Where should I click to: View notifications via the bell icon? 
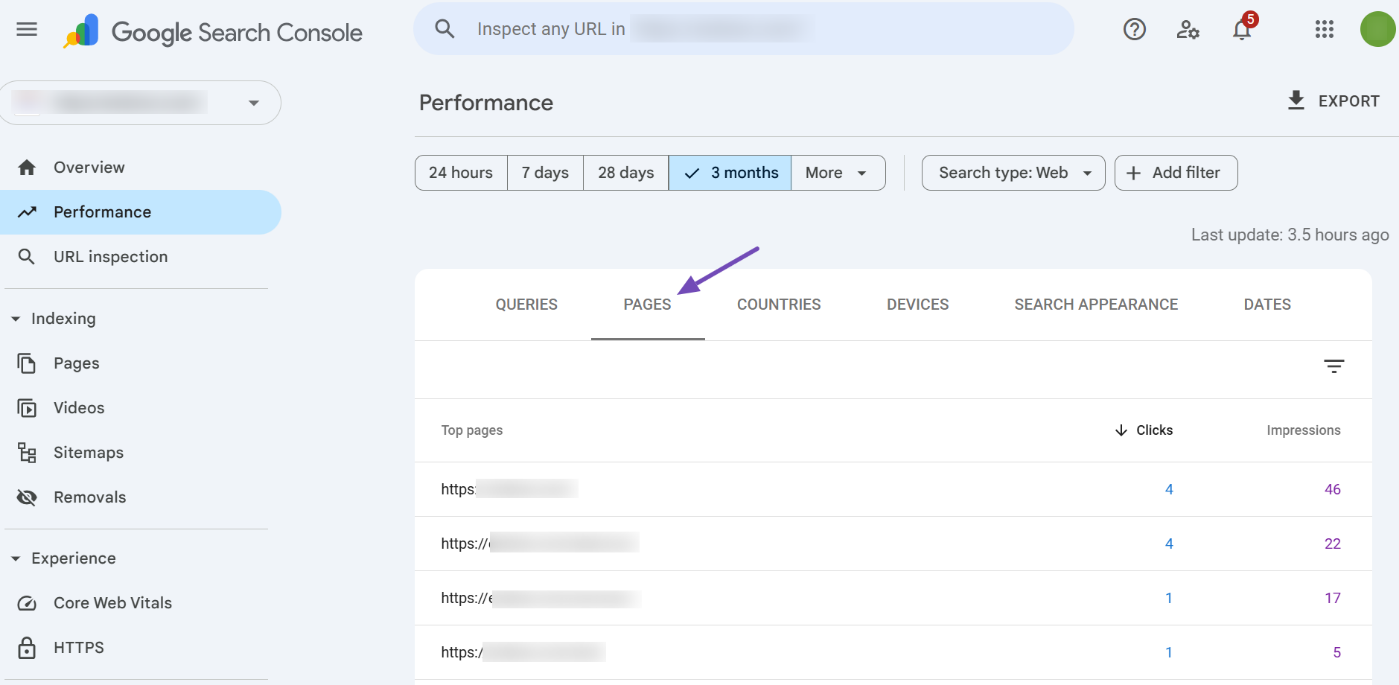[1241, 31]
